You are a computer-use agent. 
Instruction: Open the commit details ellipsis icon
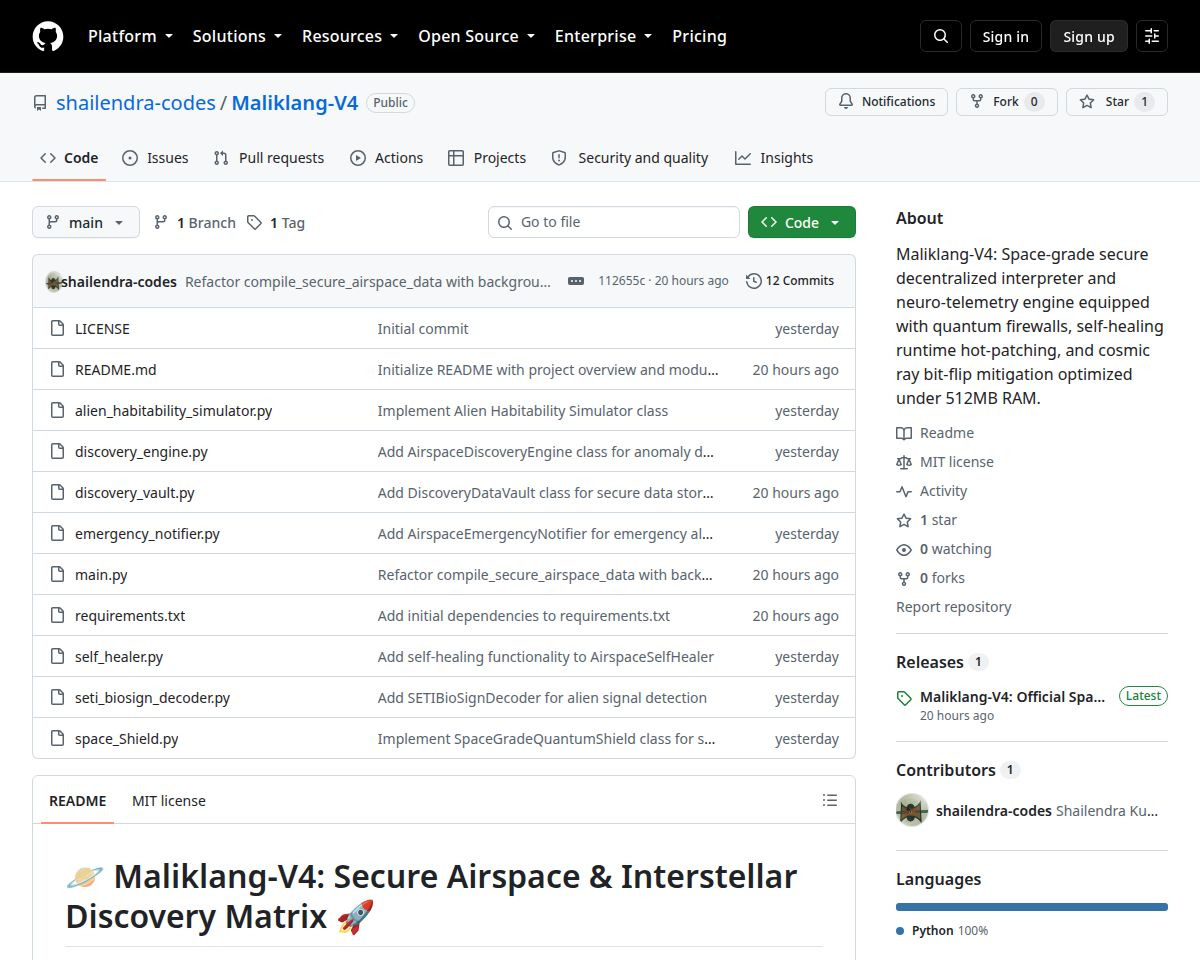point(576,281)
